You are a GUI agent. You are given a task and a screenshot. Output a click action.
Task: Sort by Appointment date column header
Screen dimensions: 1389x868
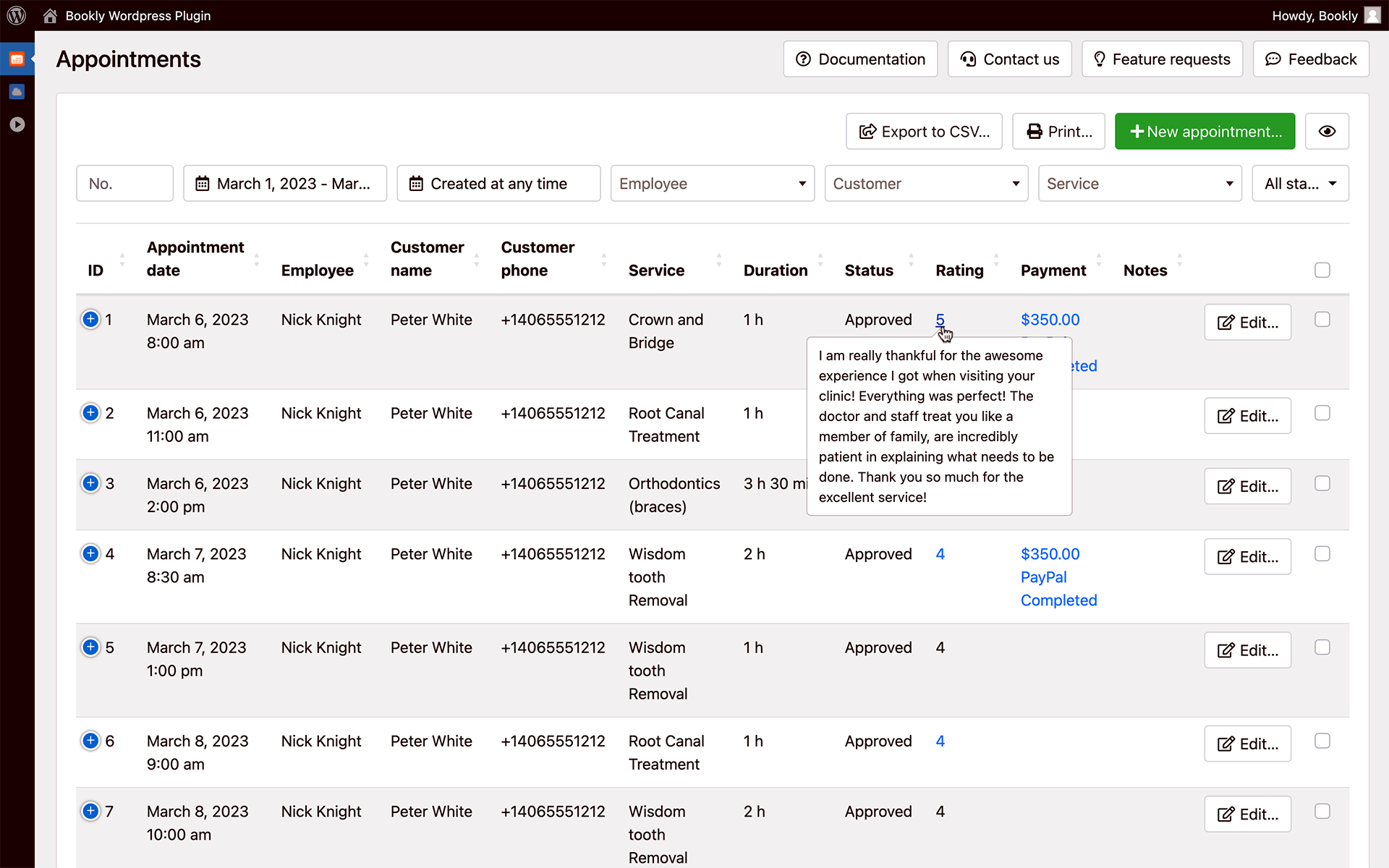tap(195, 258)
